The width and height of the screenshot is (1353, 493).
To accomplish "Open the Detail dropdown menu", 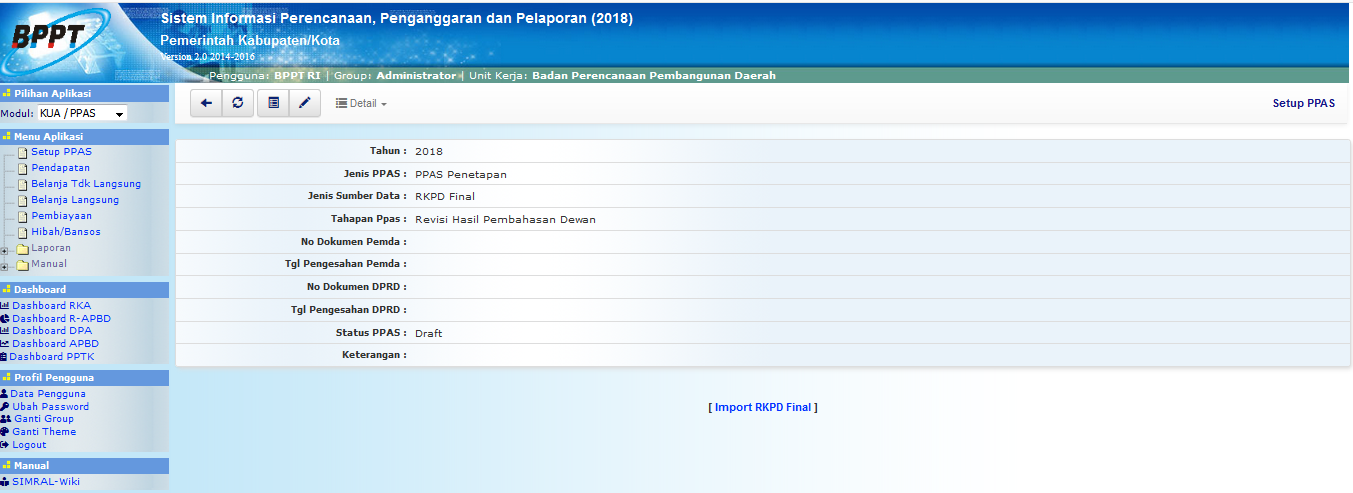I will (x=361, y=104).
